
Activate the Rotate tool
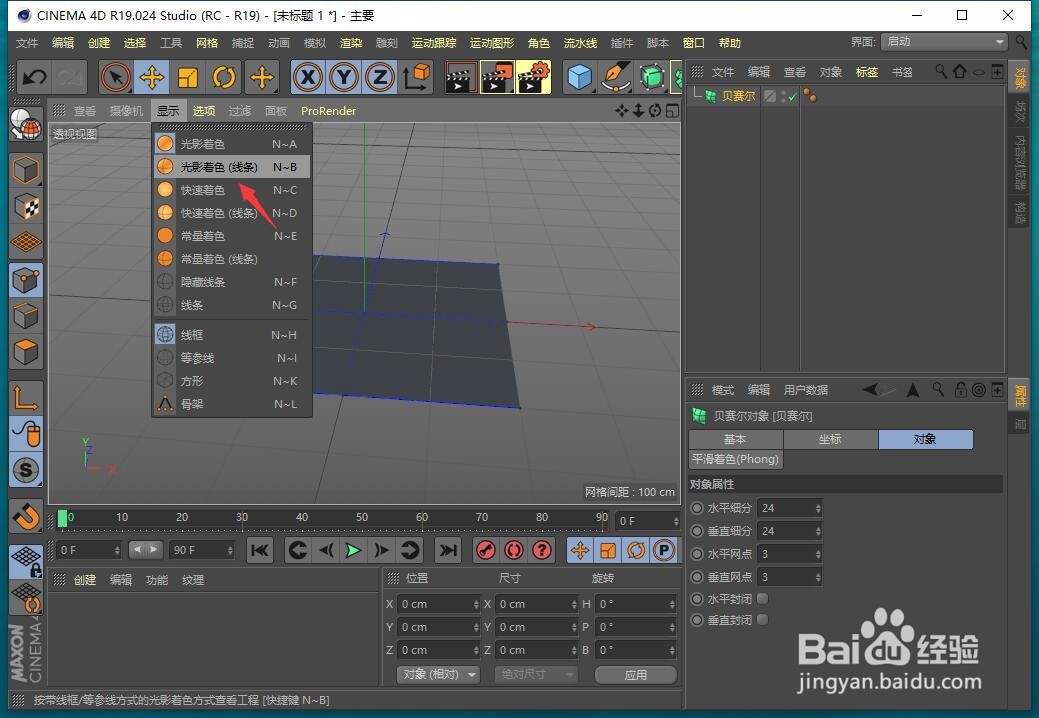[224, 77]
